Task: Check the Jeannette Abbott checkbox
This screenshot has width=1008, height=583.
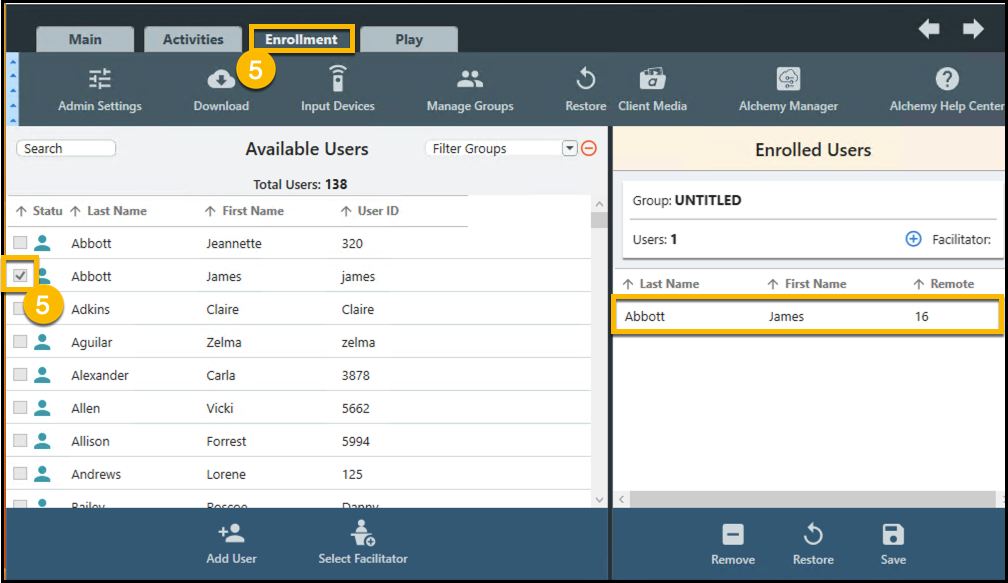Action: pyautogui.click(x=20, y=243)
